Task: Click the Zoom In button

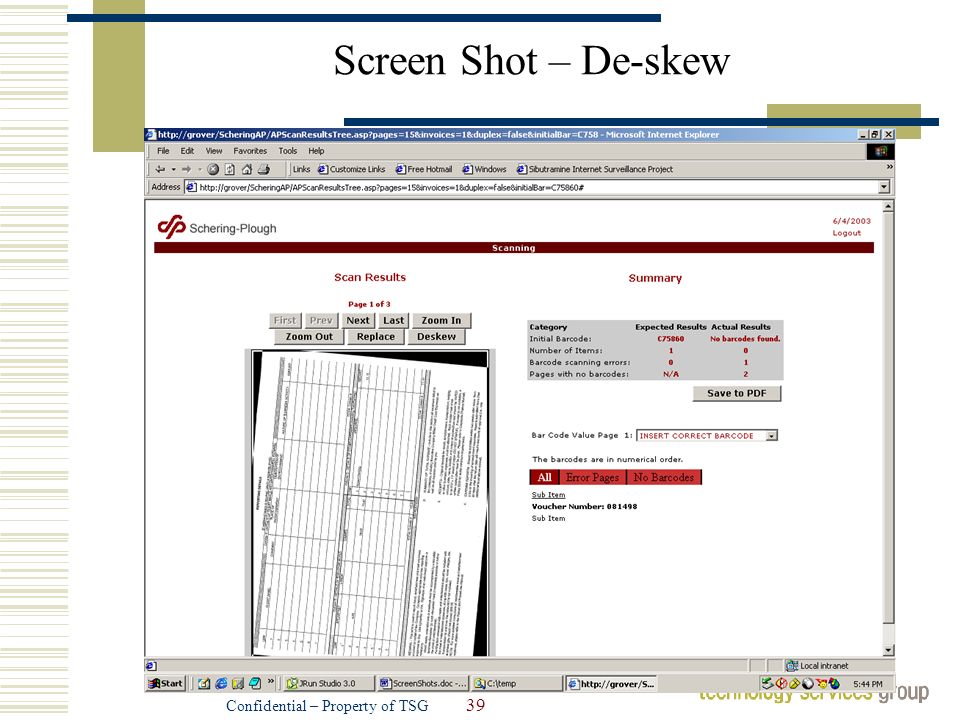Action: [441, 321]
